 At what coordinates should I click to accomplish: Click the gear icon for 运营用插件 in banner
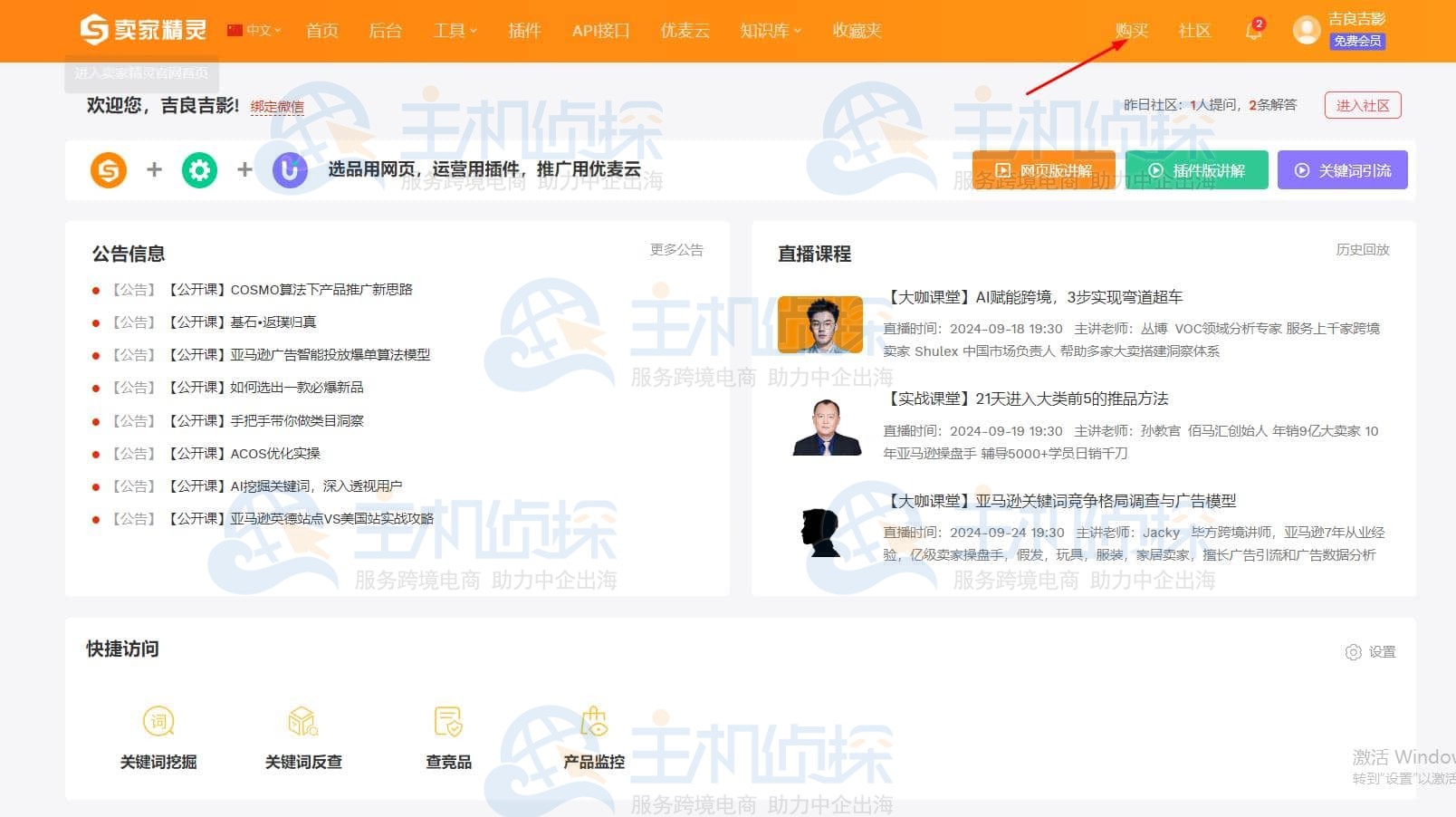[x=199, y=169]
